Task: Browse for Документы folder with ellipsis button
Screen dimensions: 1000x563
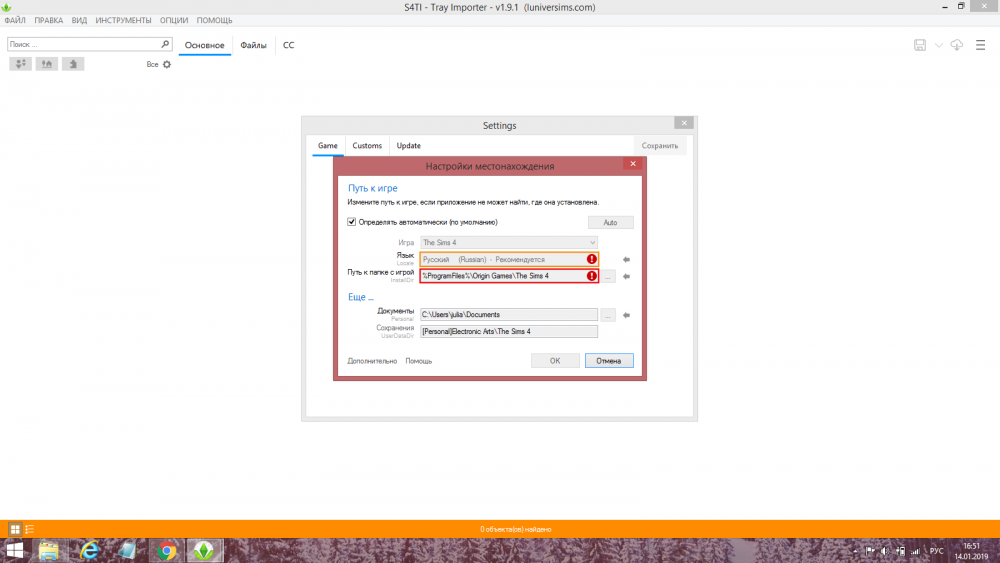Action: 608,315
